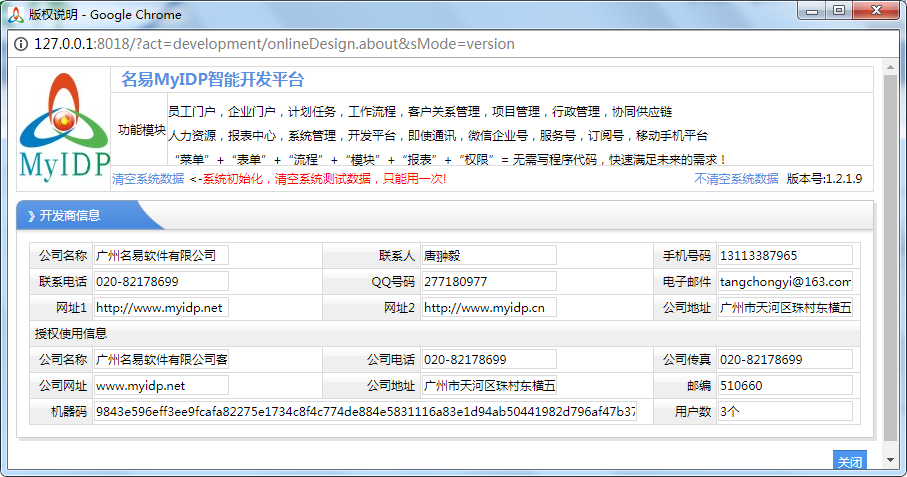907x477 pixels.
Task: Focus the 联系人 field with 唐翀毅
Action: [488, 256]
